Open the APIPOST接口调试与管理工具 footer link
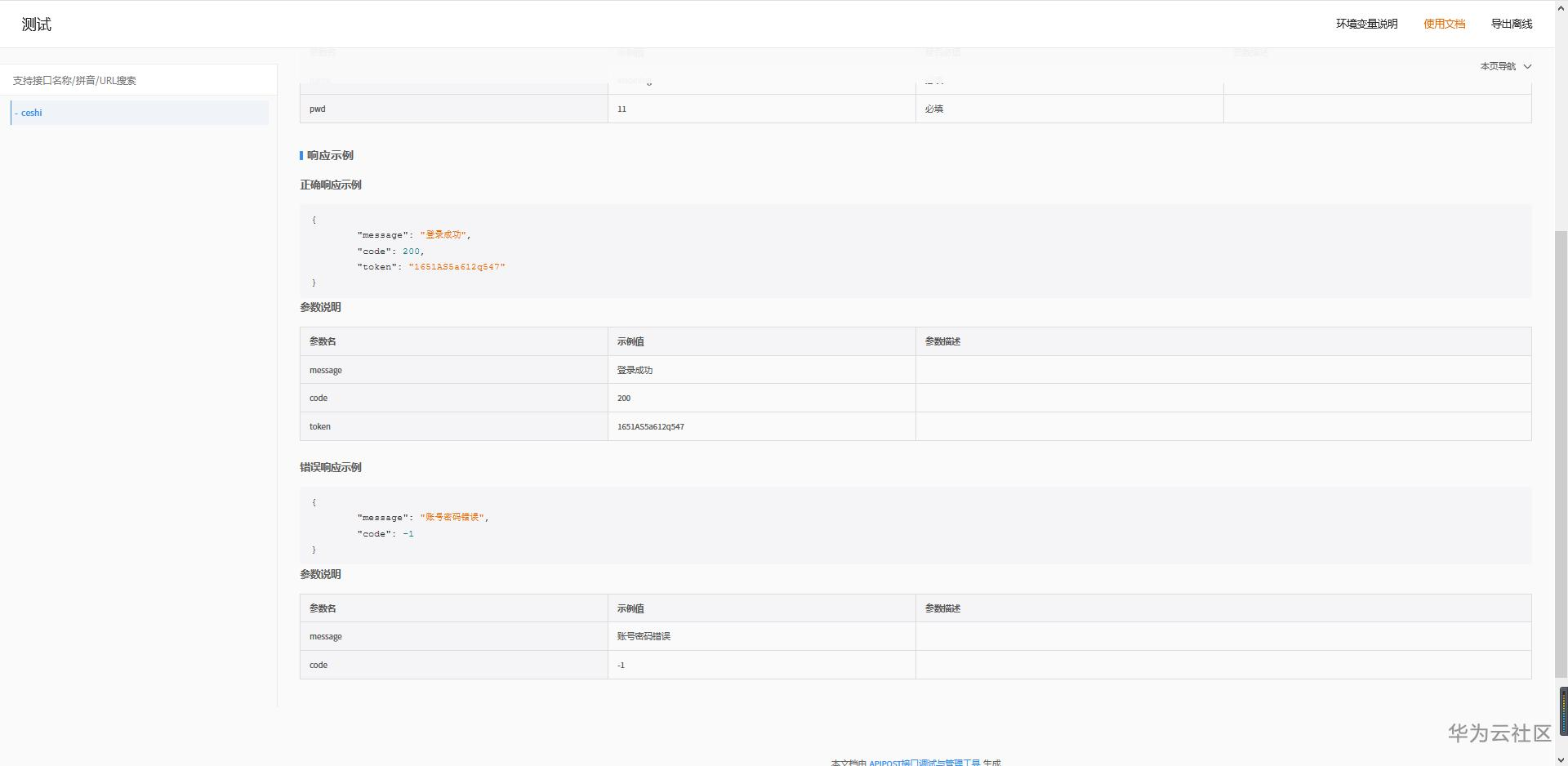Viewport: 1568px width, 766px height. [x=924, y=763]
